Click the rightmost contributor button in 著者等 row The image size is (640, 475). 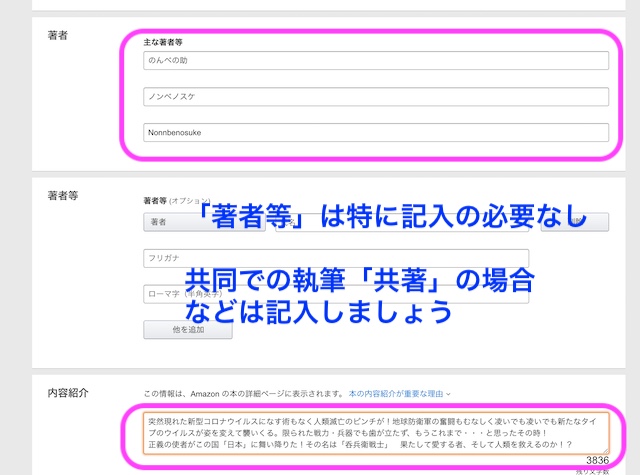pos(576,222)
